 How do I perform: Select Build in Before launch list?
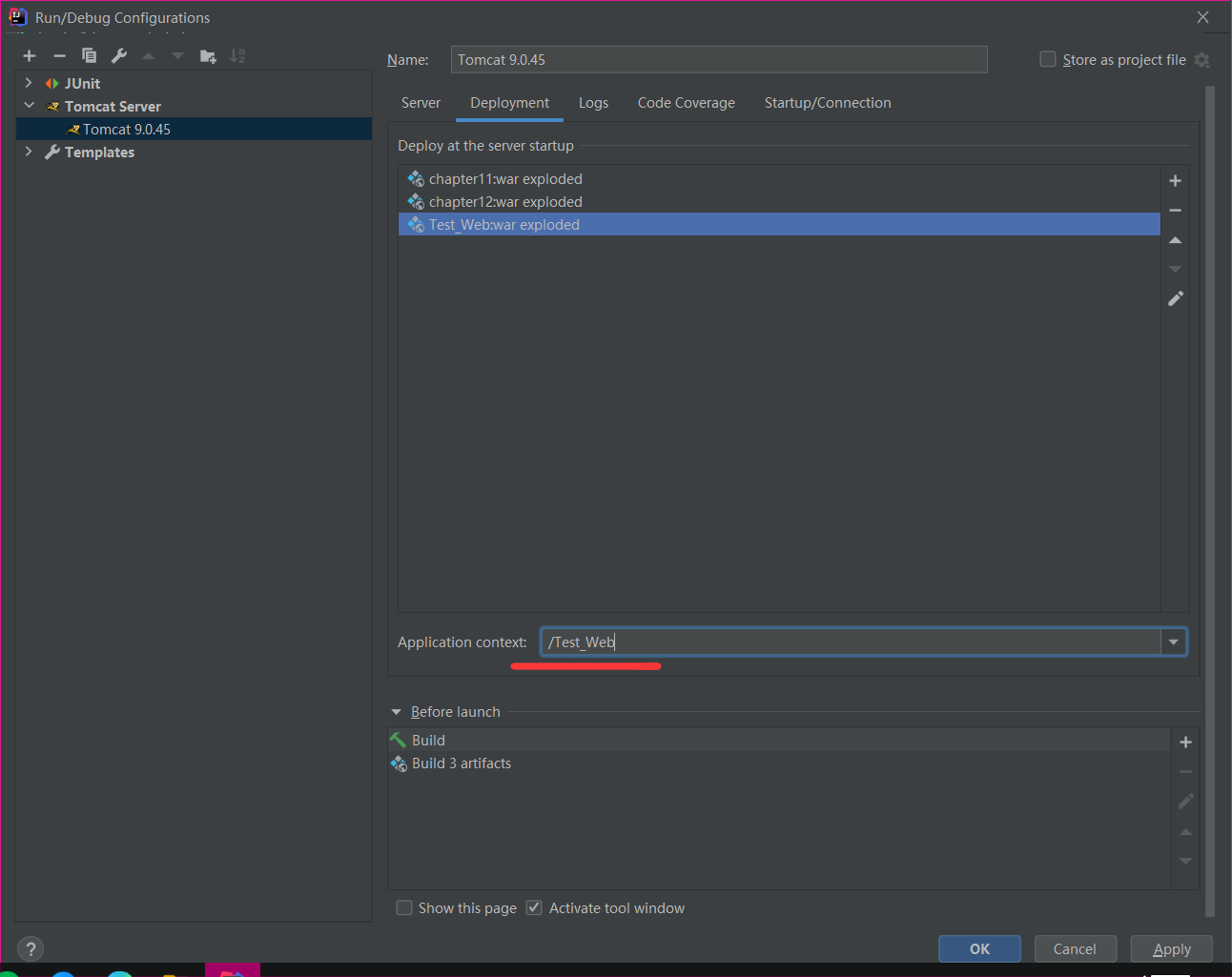[779, 741]
